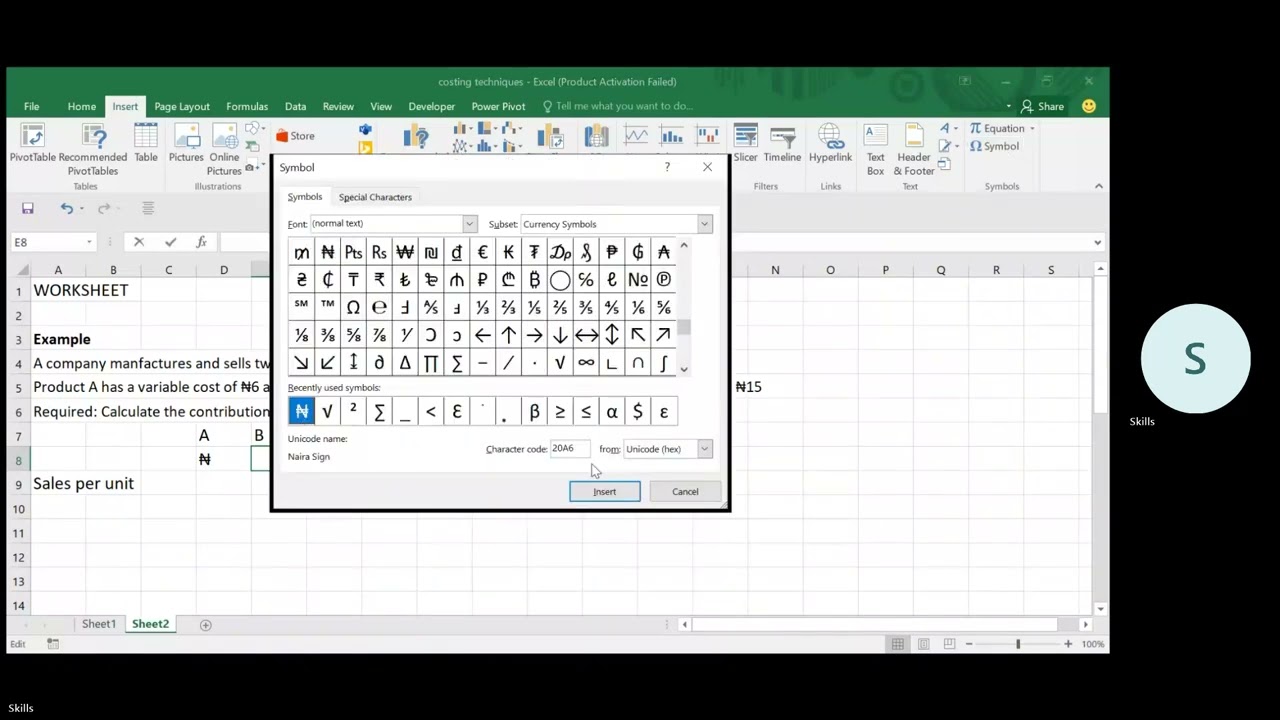Click the Share button
Viewport: 1280px width, 720px height.
pyautogui.click(x=1042, y=106)
